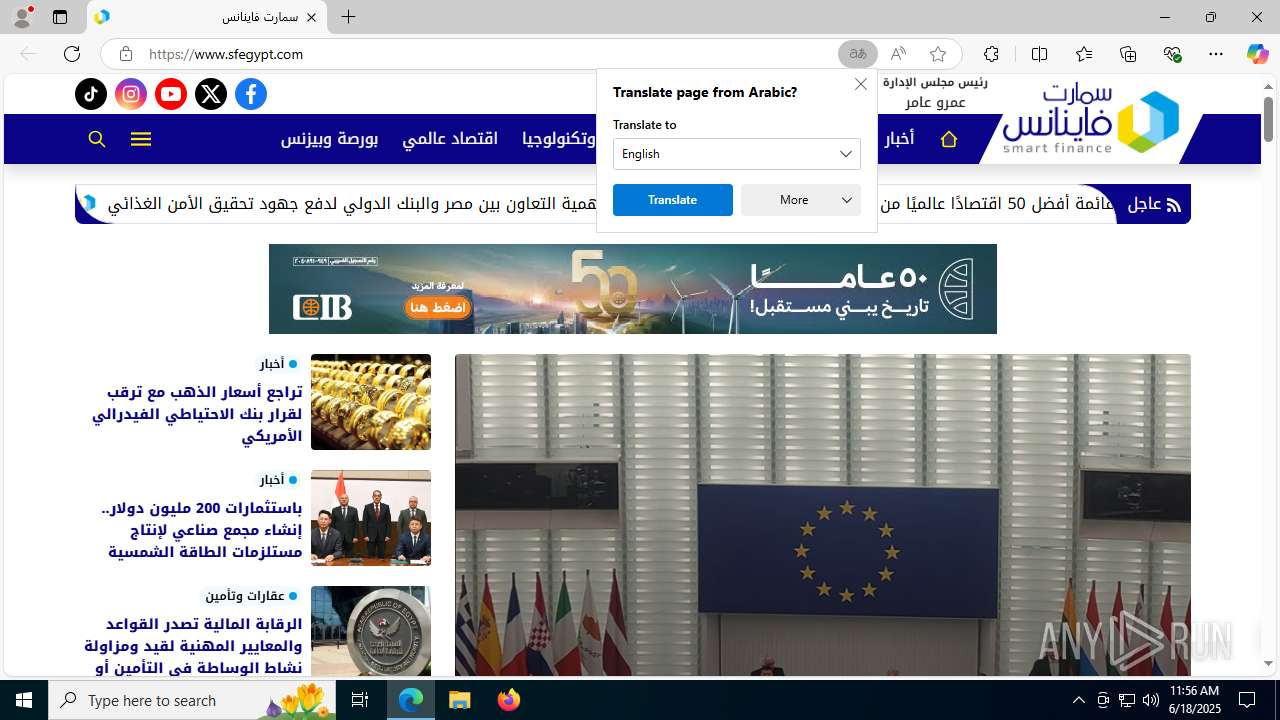Open Firefox from the taskbar
The height and width of the screenshot is (720, 1280).
(508, 700)
